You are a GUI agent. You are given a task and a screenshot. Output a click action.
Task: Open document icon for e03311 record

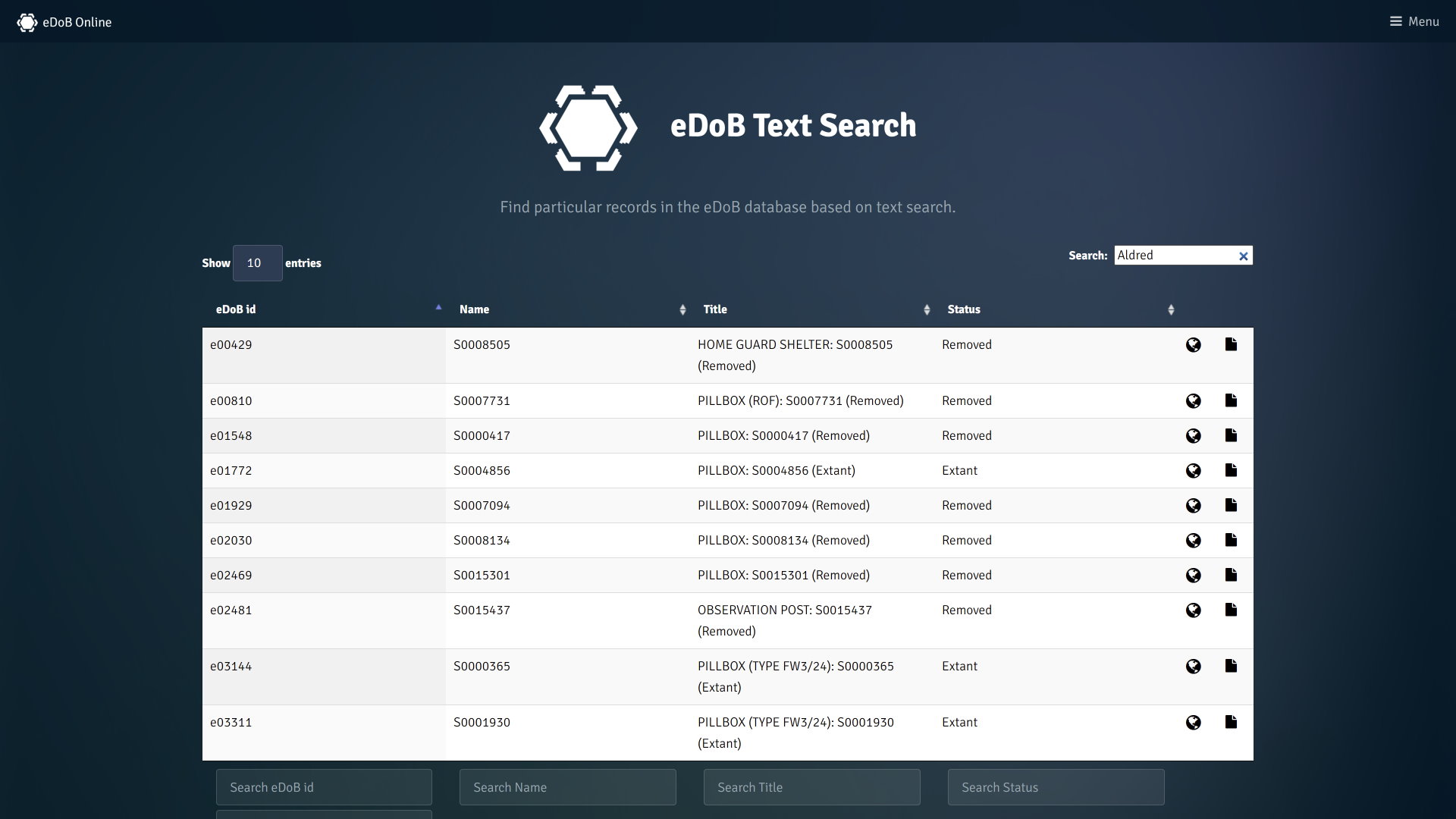[1231, 722]
